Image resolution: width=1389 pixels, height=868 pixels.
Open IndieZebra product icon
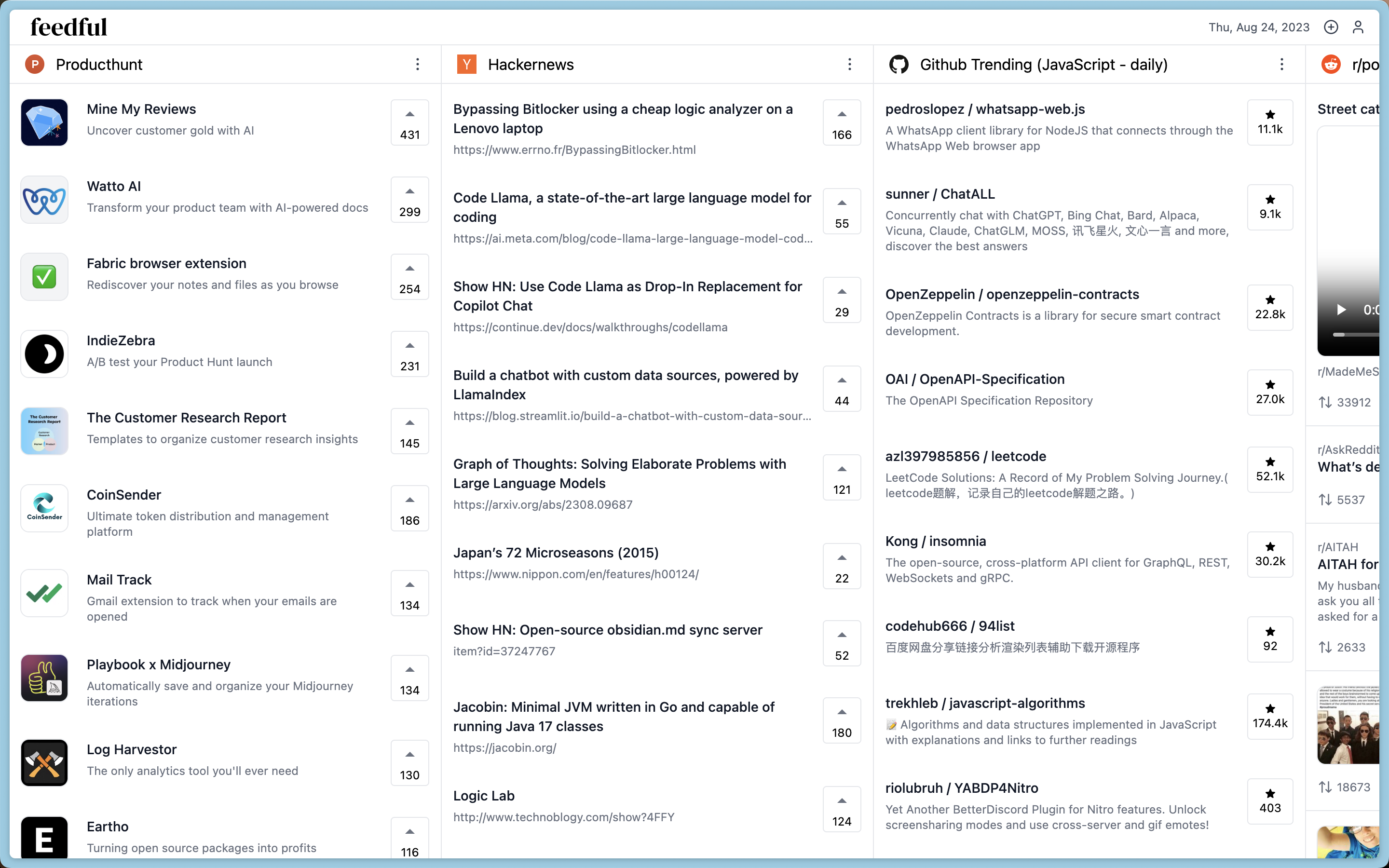coord(44,353)
